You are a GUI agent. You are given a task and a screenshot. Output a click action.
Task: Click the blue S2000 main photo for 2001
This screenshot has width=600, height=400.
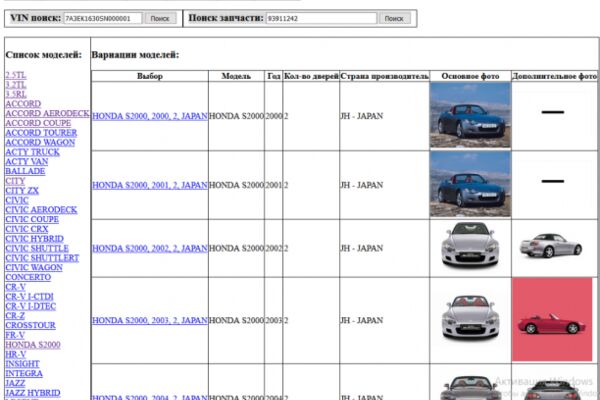pos(470,184)
